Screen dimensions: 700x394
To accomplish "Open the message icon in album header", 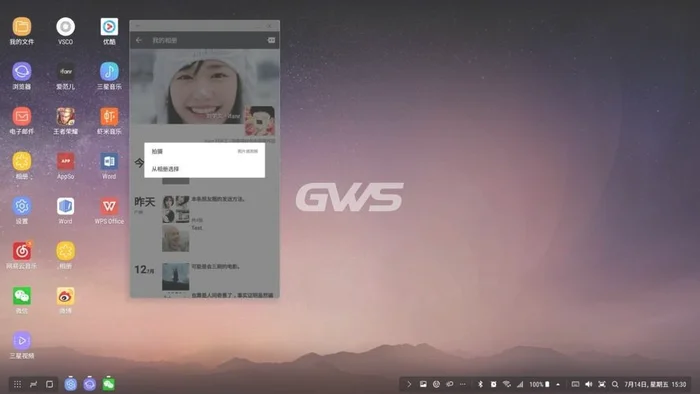I will pos(271,40).
